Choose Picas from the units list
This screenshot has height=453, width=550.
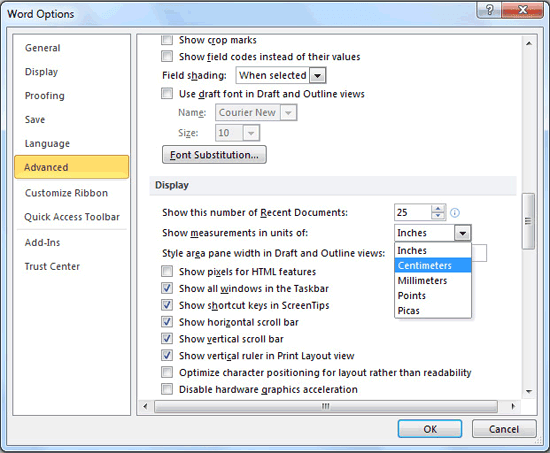click(x=433, y=311)
